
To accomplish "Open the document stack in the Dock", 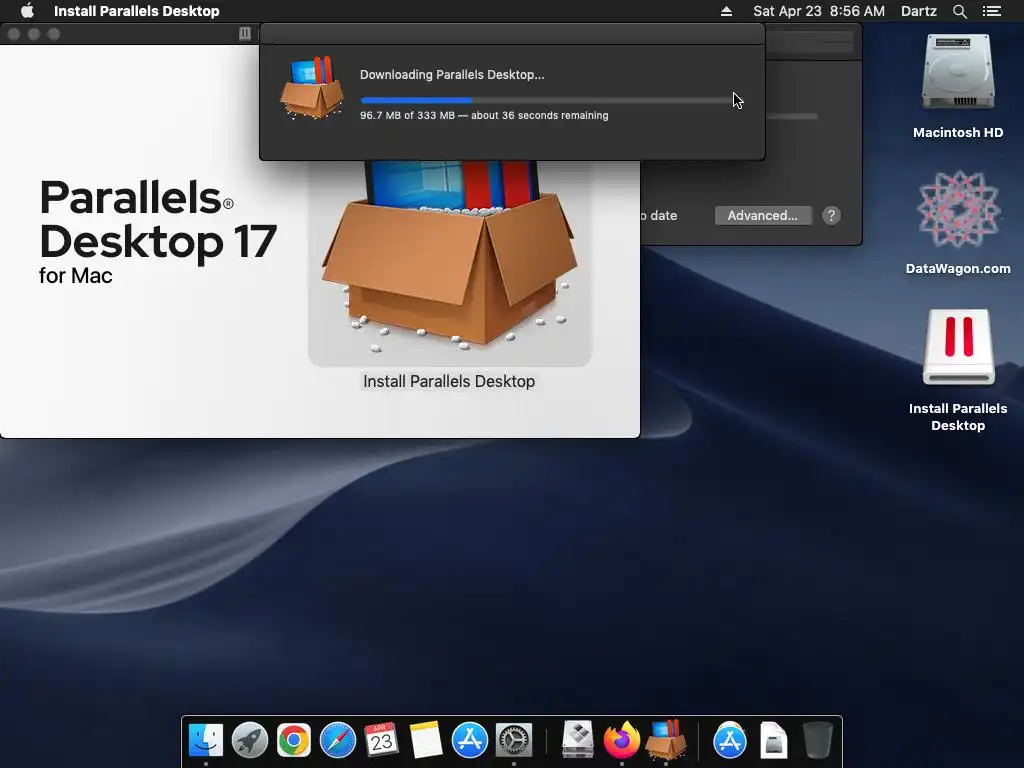I will tap(774, 740).
